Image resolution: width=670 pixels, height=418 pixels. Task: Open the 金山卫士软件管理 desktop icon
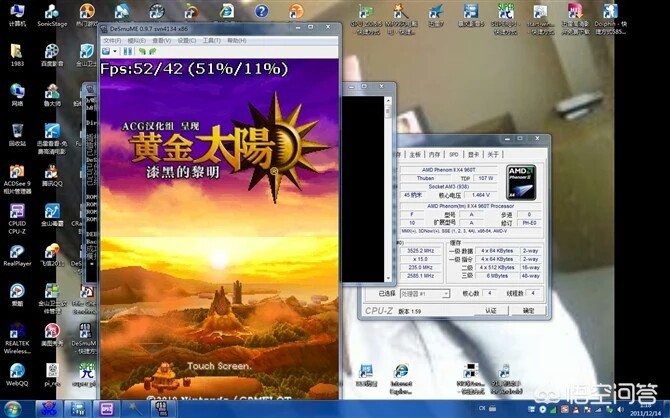(x=52, y=299)
